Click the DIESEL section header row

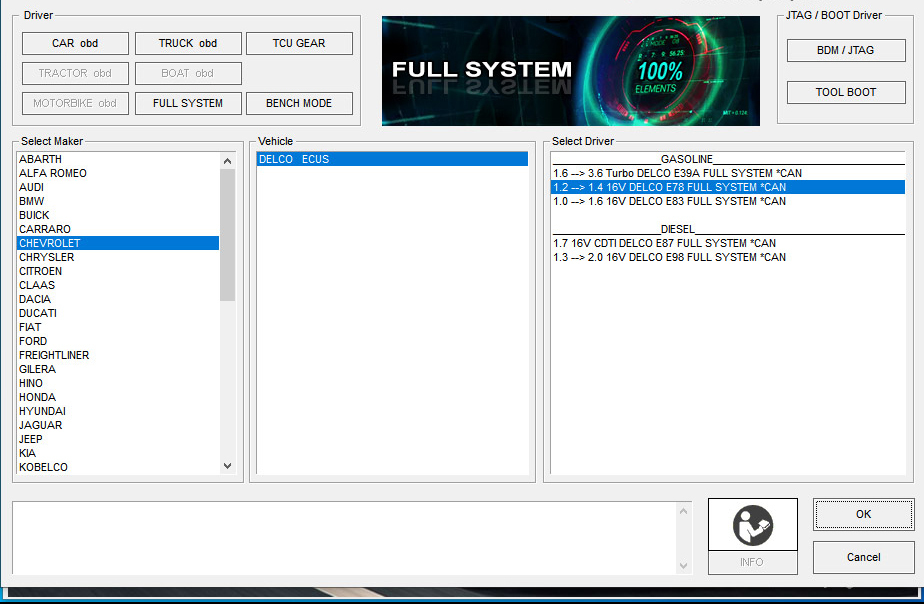[x=728, y=229]
